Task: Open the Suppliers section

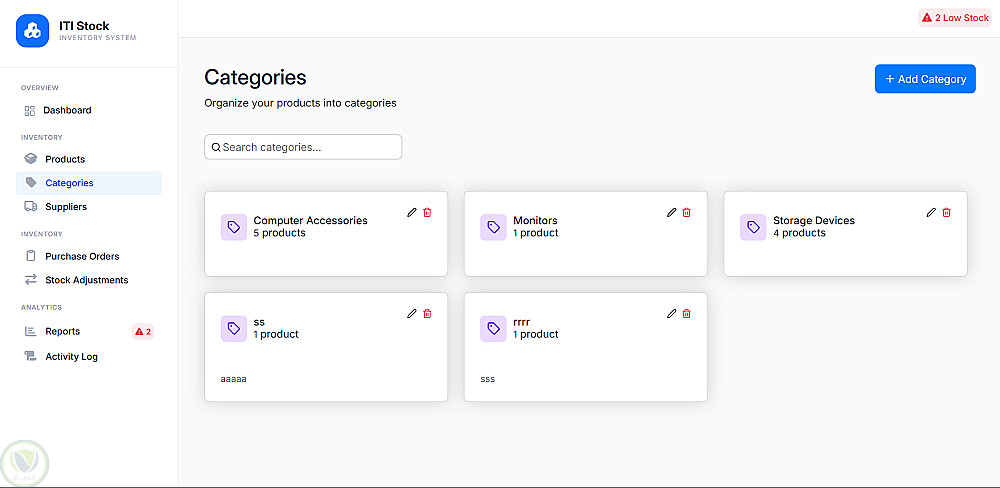Action: 66,207
